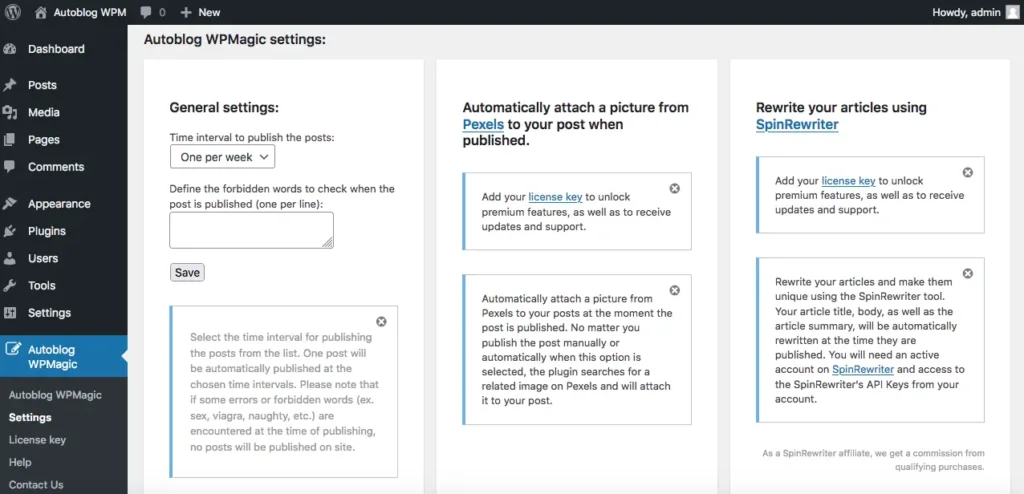This screenshot has height=494, width=1024.
Task: Click the Save button
Action: pos(187,272)
